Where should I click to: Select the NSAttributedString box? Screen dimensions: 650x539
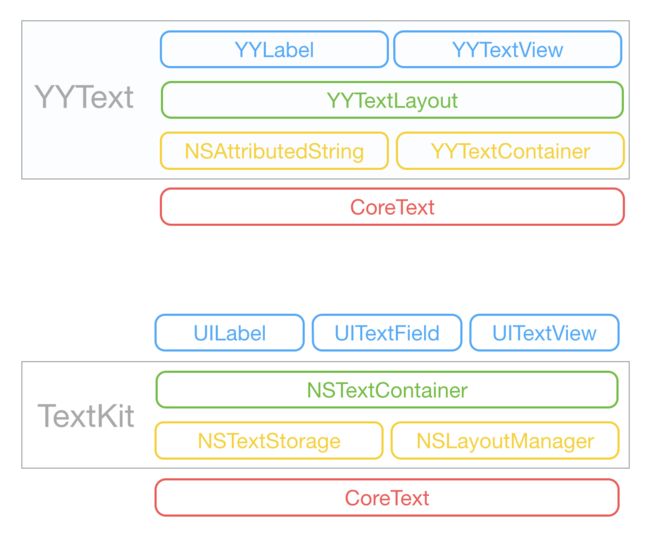274,151
